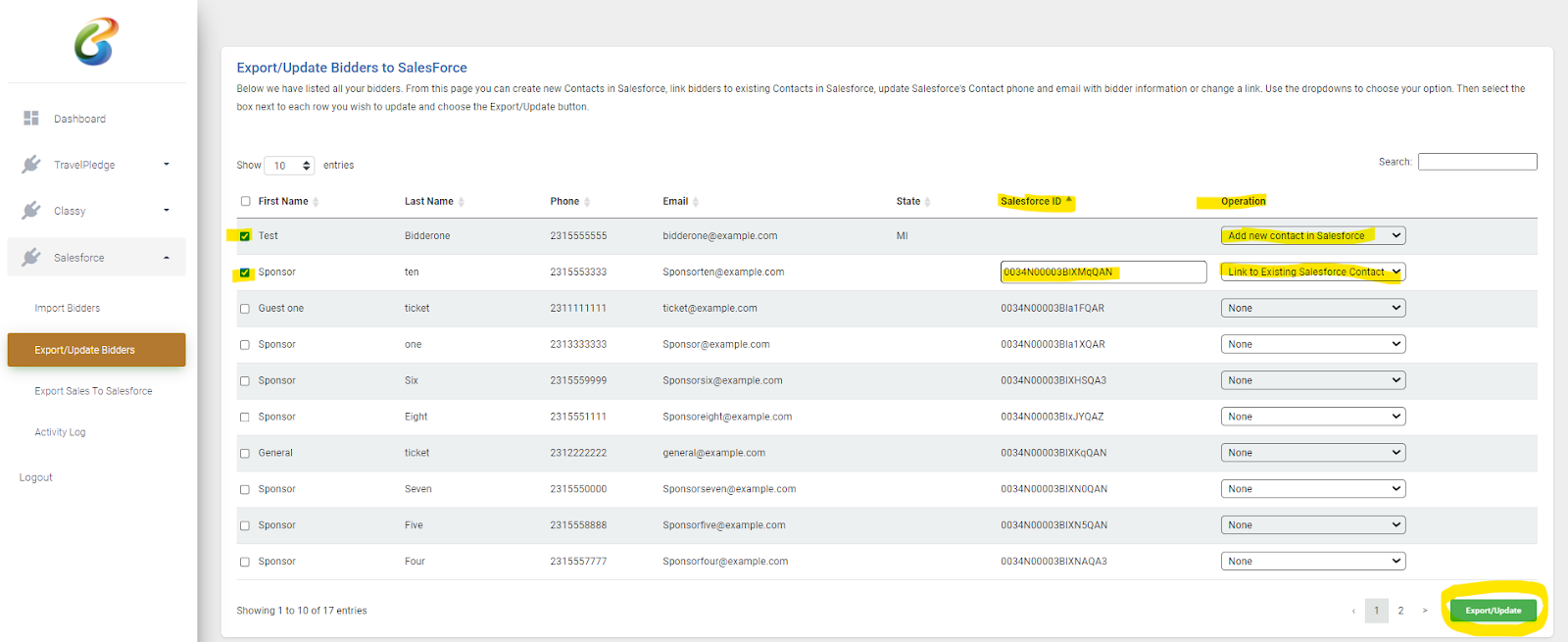1568x642 pixels.
Task: Check the Sponsor Eight row checkbox
Action: point(245,418)
